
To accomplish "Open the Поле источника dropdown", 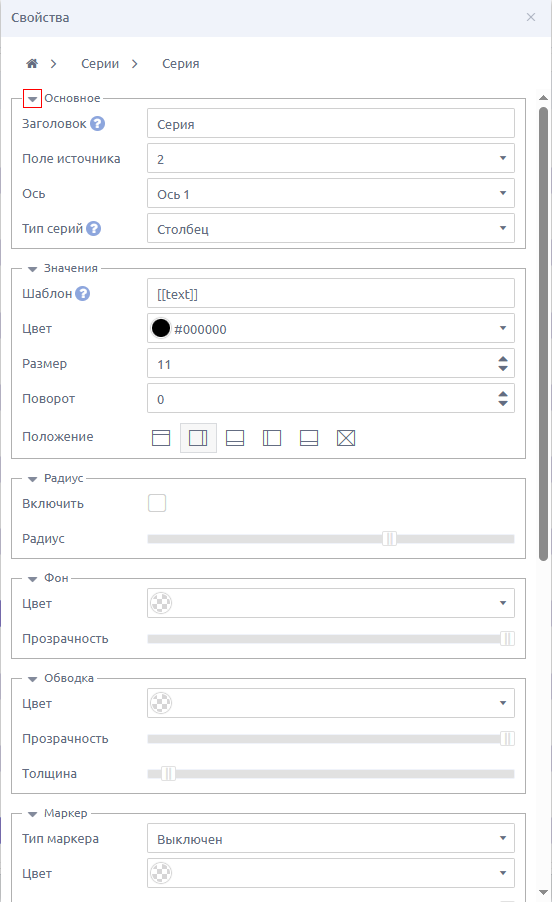I will tap(331, 158).
